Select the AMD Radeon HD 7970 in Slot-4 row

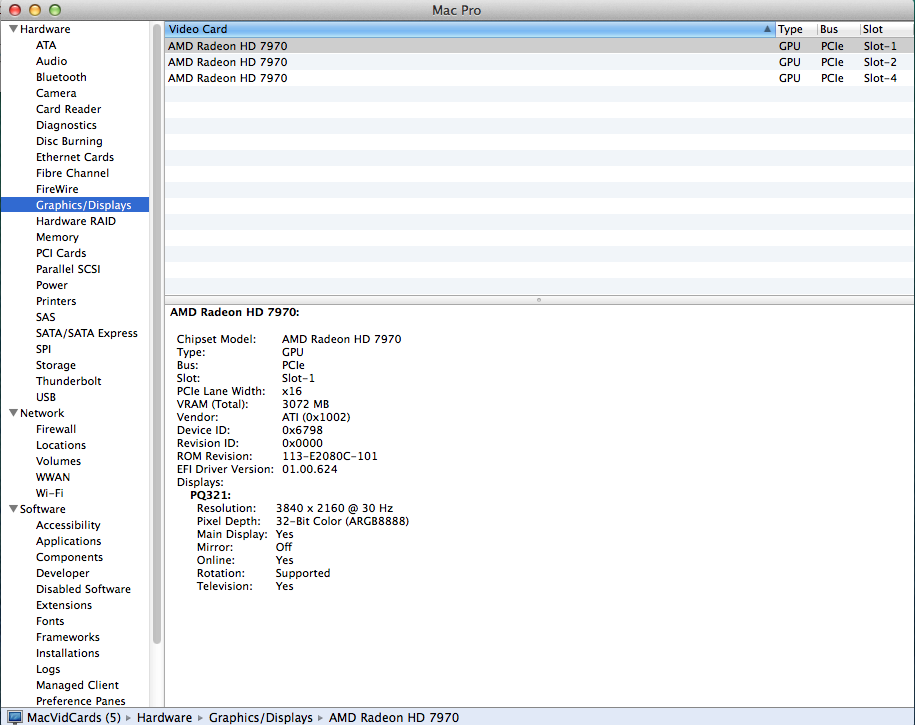[540, 78]
